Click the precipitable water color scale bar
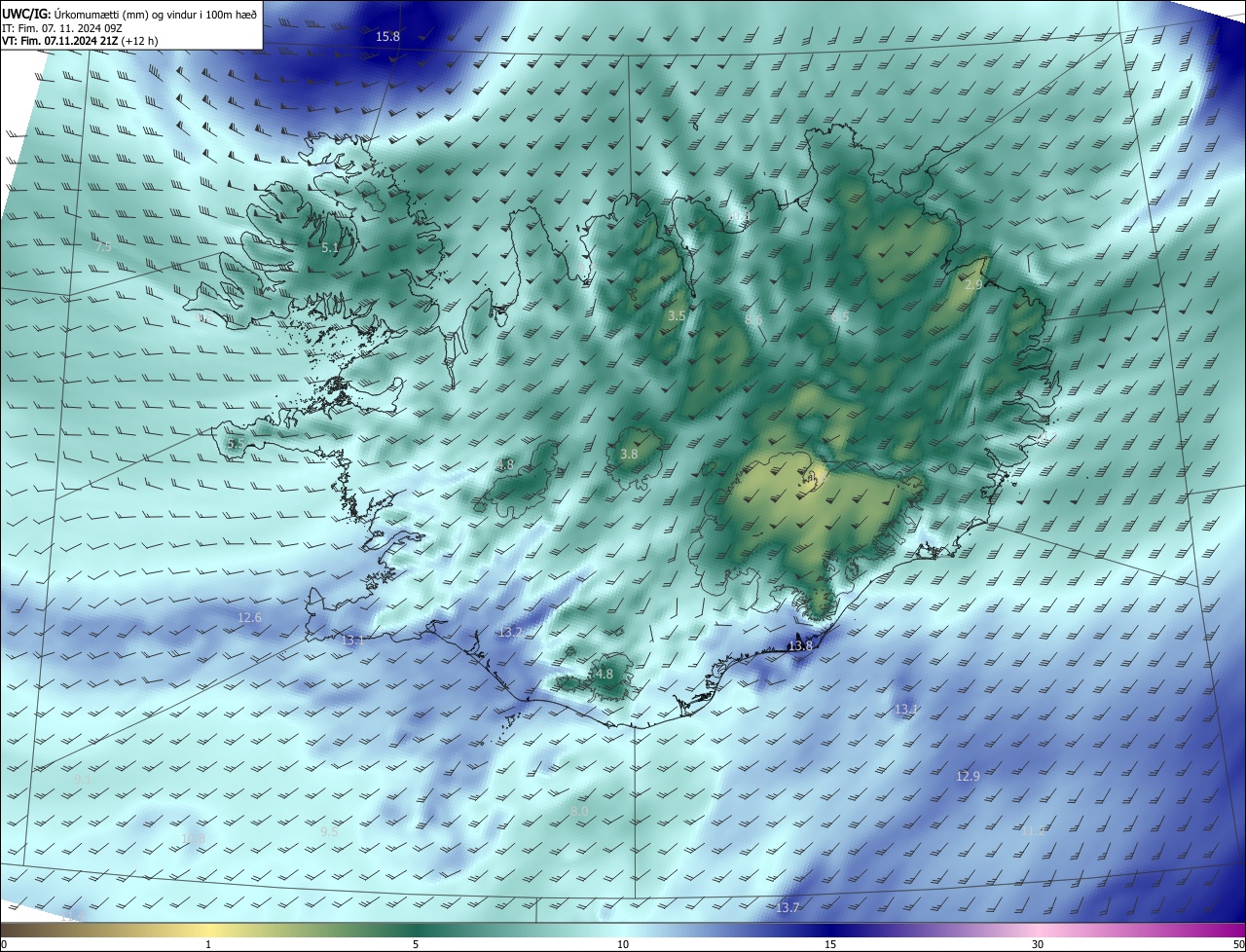This screenshot has height=952, width=1246. pos(623,930)
